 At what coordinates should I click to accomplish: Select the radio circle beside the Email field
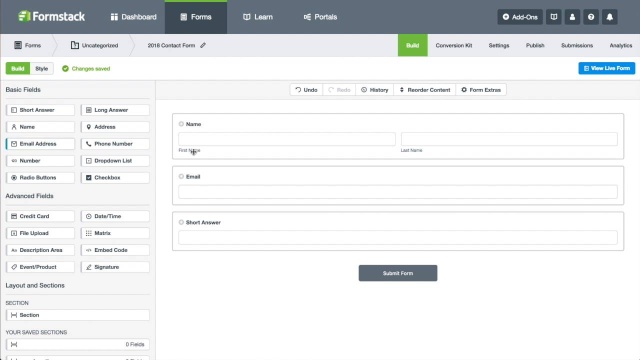[x=181, y=176]
